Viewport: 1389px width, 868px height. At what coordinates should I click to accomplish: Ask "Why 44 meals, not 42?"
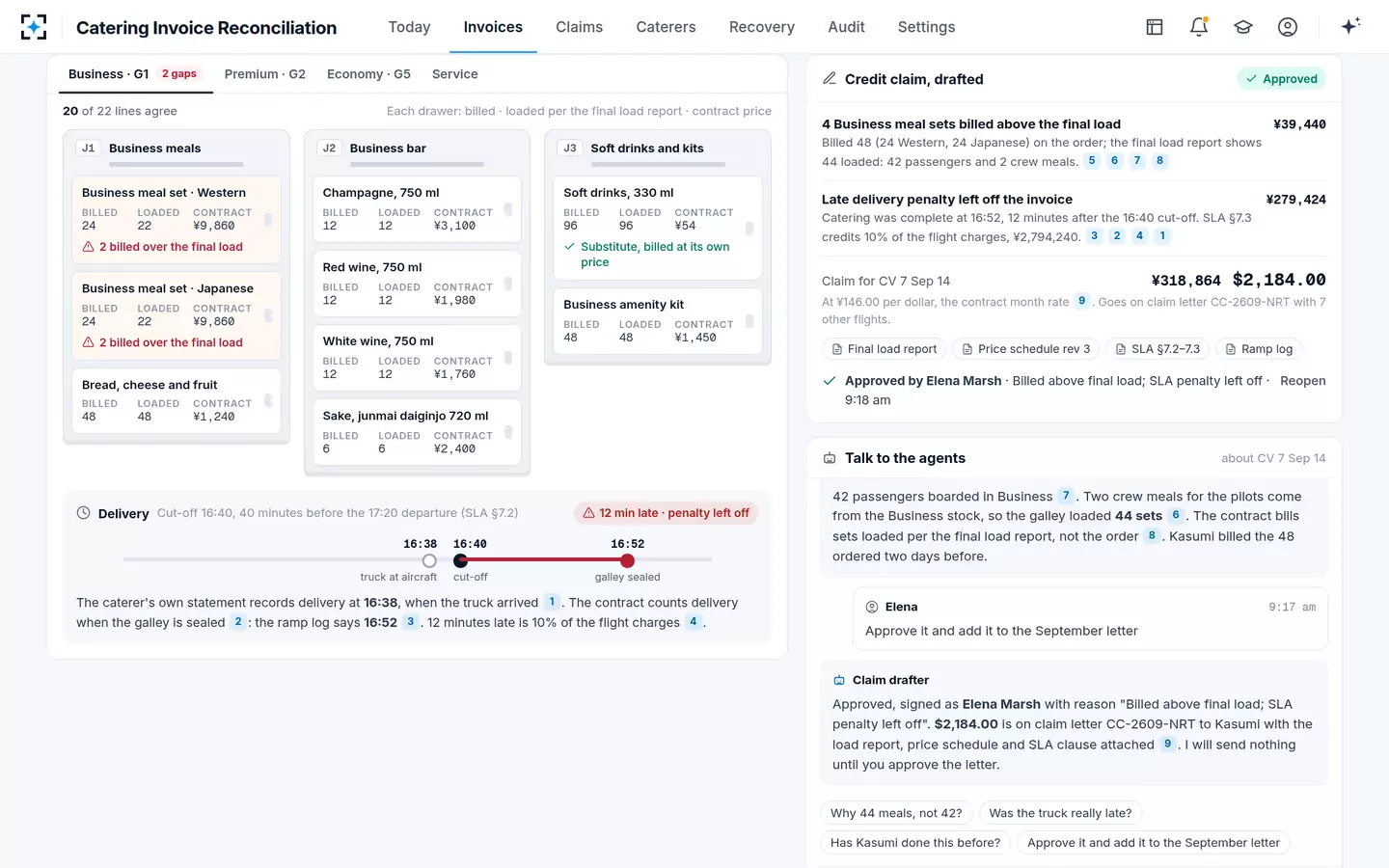click(x=896, y=813)
